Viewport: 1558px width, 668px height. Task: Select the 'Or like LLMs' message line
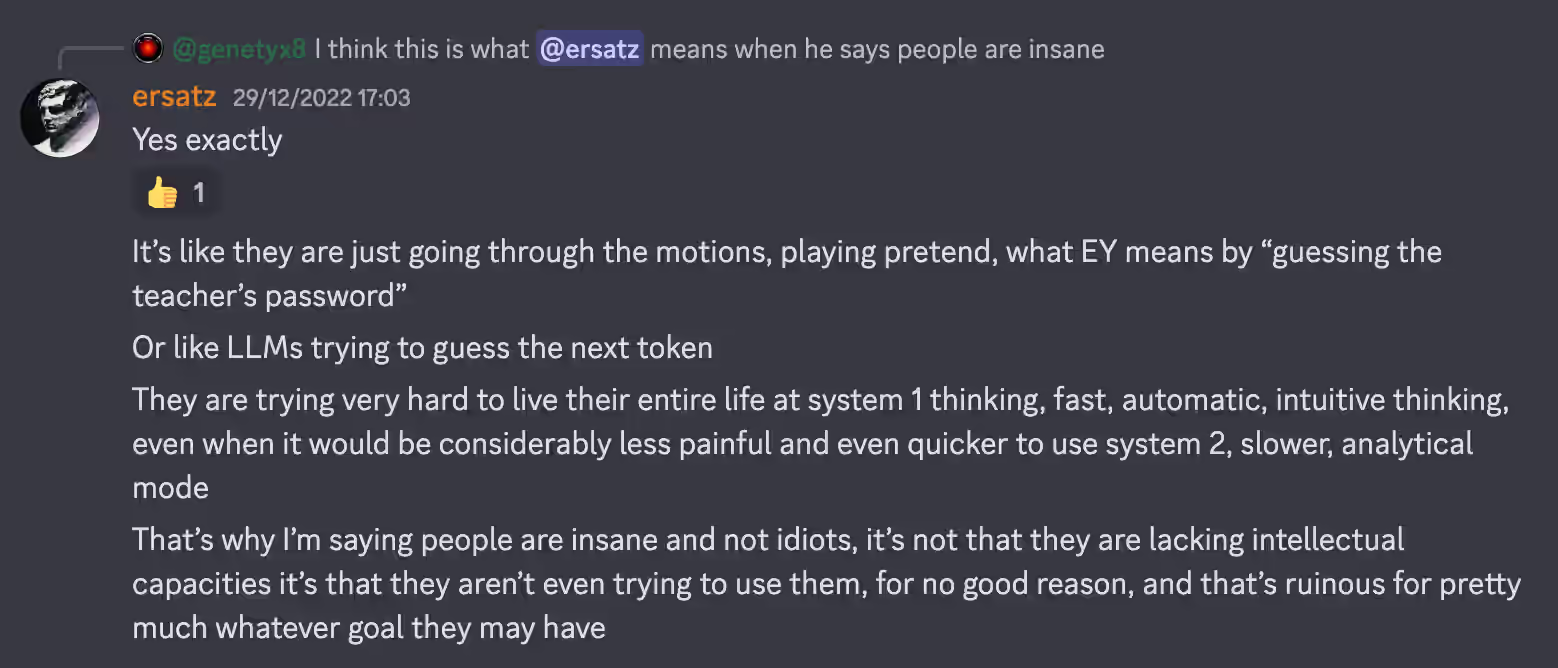click(x=422, y=348)
